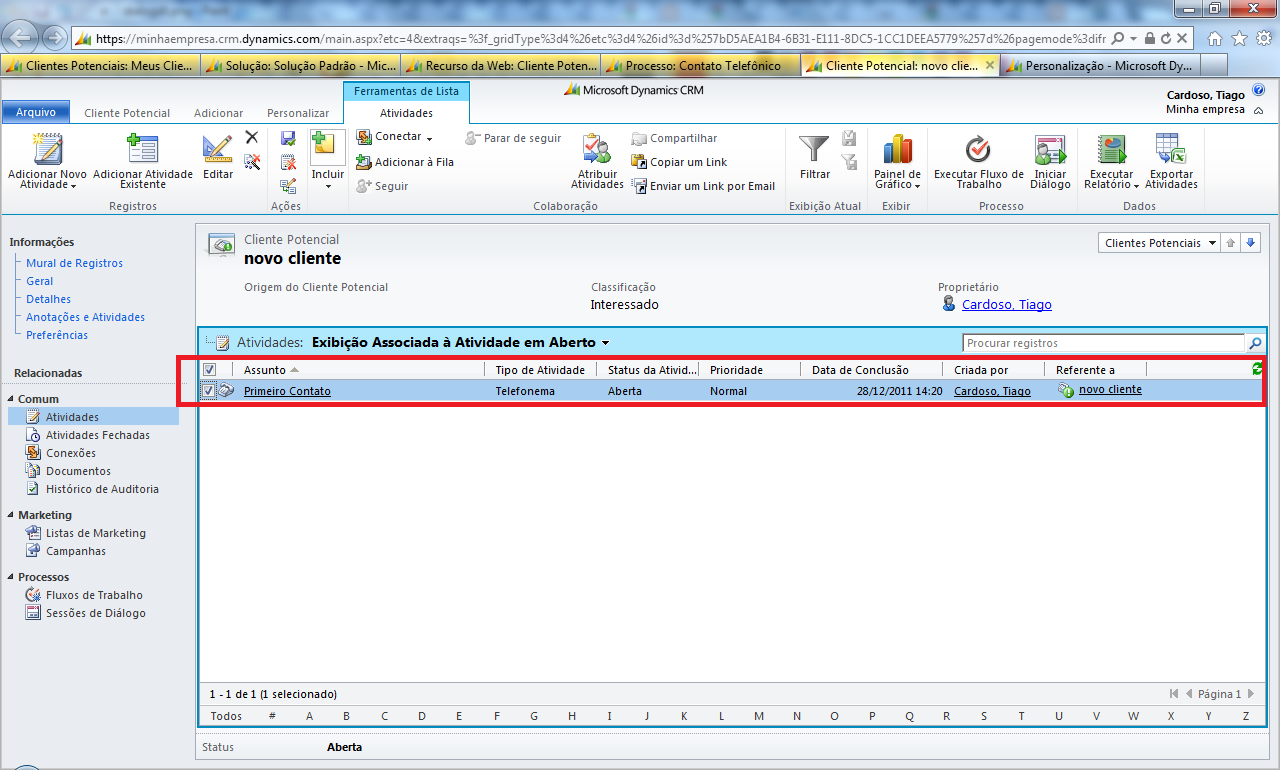Viewport: 1280px width, 770px height.
Task: Open the Filtrar funnel icon
Action: click(815, 150)
